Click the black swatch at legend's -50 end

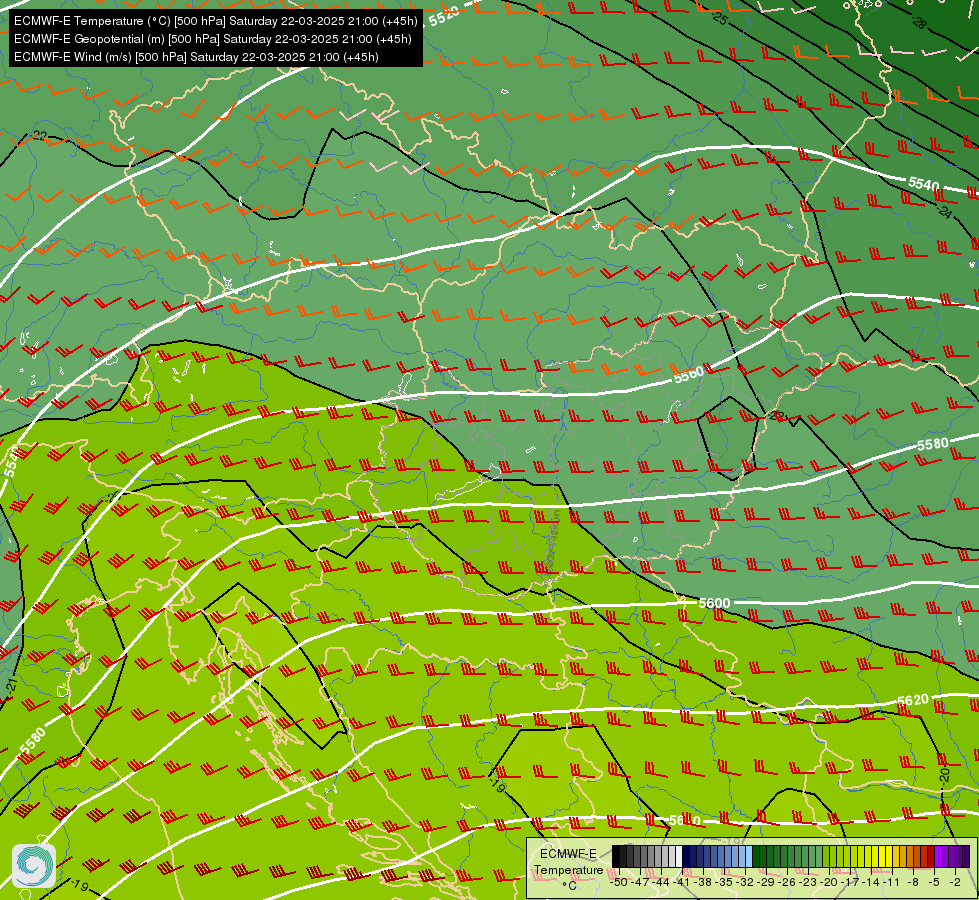(616, 856)
